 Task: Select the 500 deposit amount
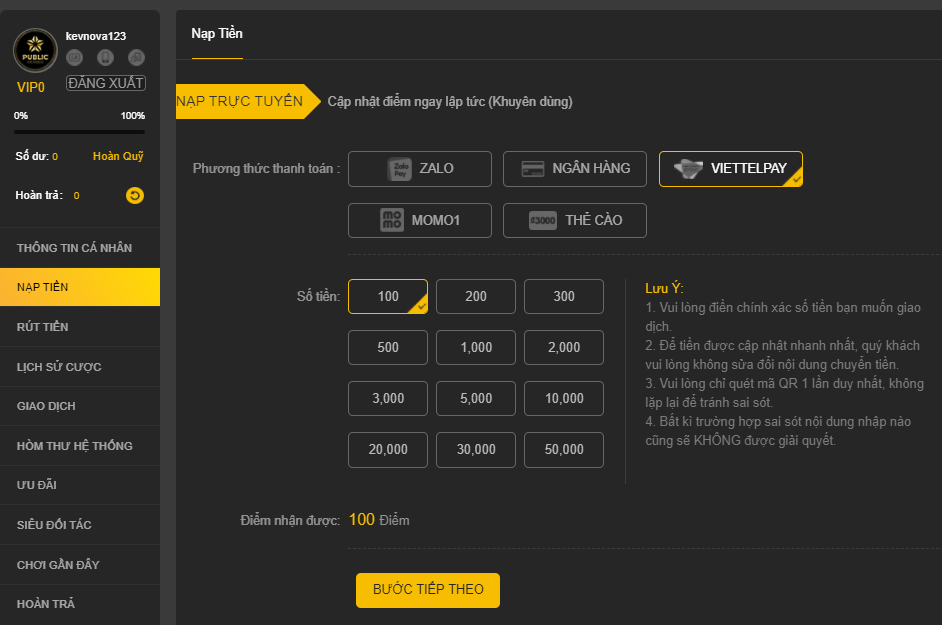388,347
